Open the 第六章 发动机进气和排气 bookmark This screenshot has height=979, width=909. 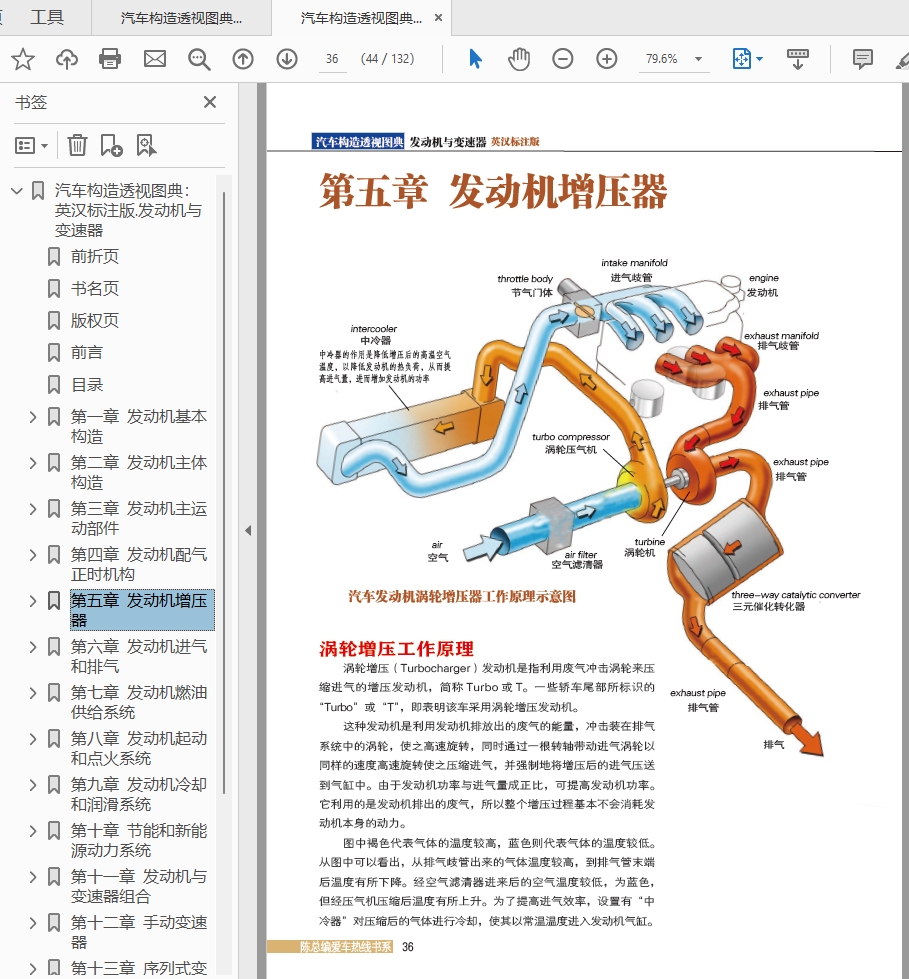click(x=138, y=656)
